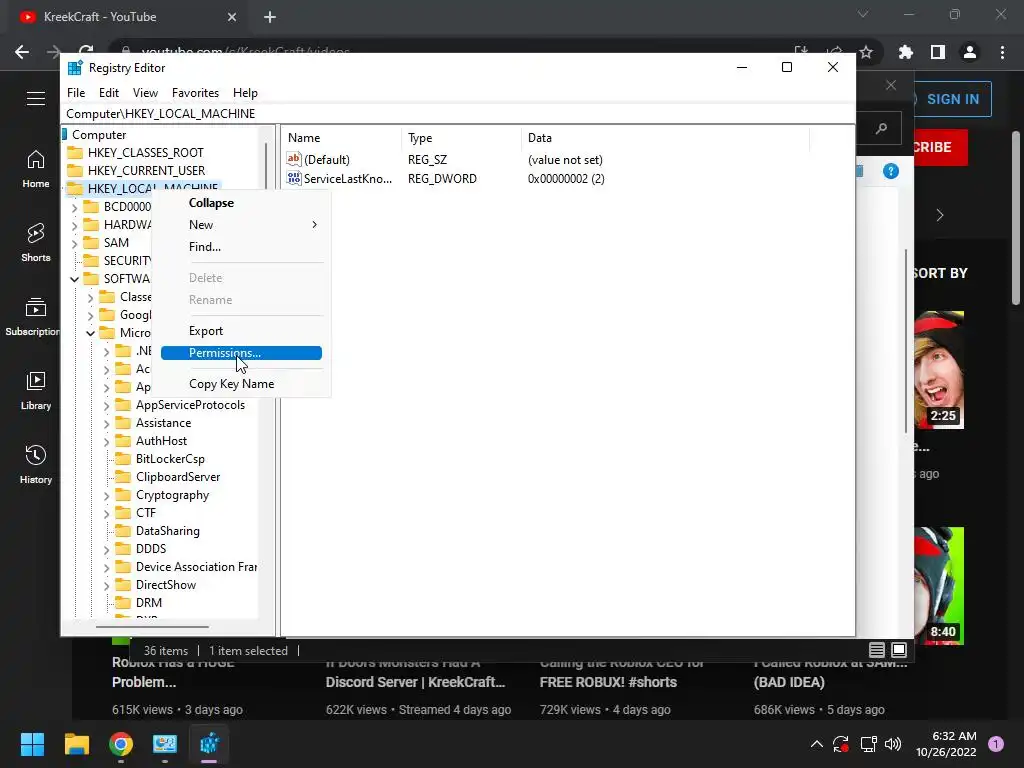Screen dimensions: 1024x768
Task: Open Chrome three-dot menu
Action: pos(1002,52)
